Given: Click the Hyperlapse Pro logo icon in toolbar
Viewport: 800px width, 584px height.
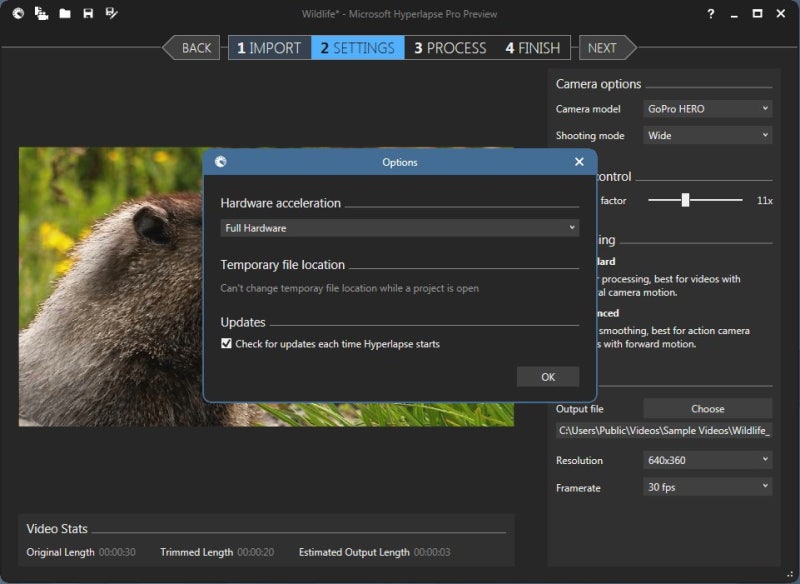Looking at the screenshot, I should 17,14.
